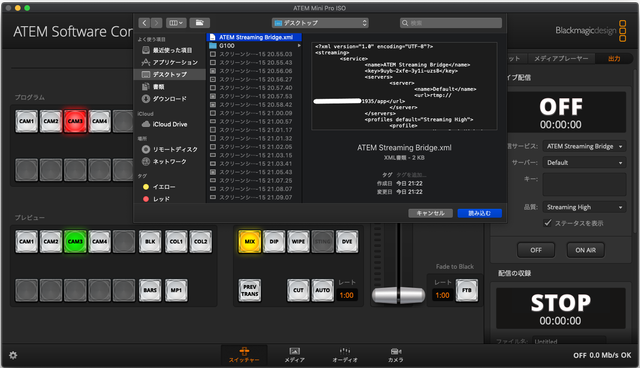Select preview COL1 source
The width and height of the screenshot is (640, 368).
(x=176, y=242)
